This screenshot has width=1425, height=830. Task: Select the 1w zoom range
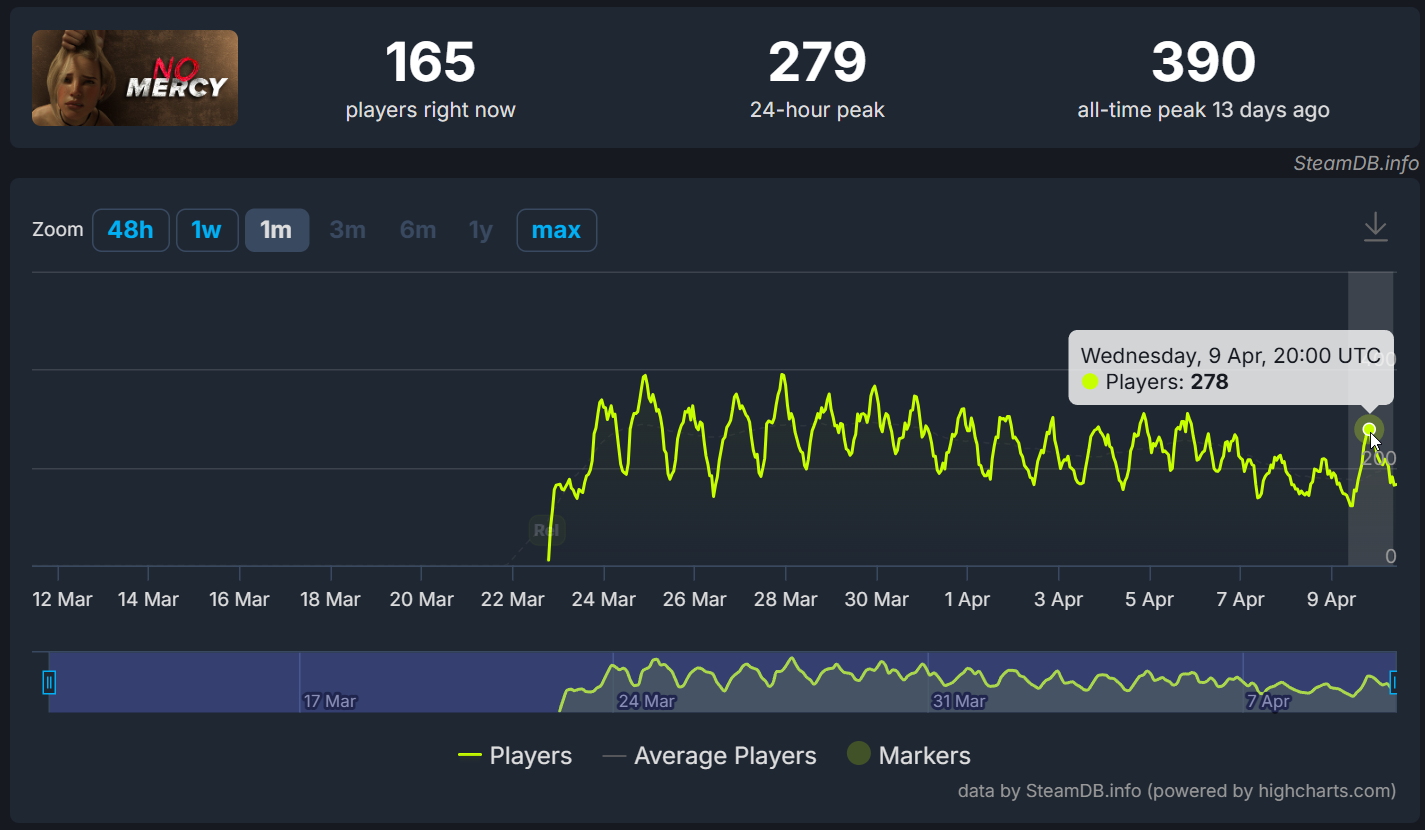[x=207, y=230]
